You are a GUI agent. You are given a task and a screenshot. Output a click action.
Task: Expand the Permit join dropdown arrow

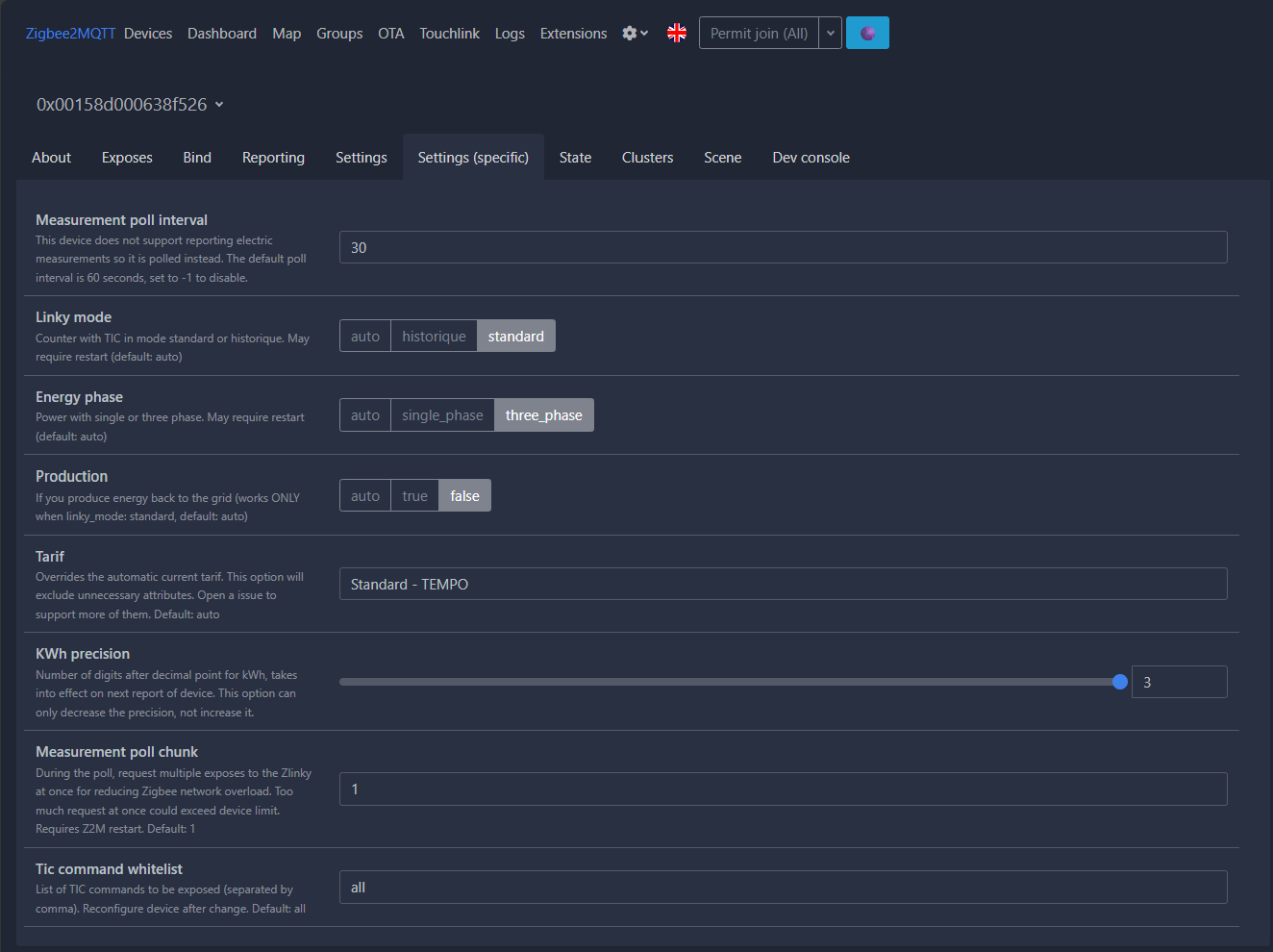tap(831, 34)
